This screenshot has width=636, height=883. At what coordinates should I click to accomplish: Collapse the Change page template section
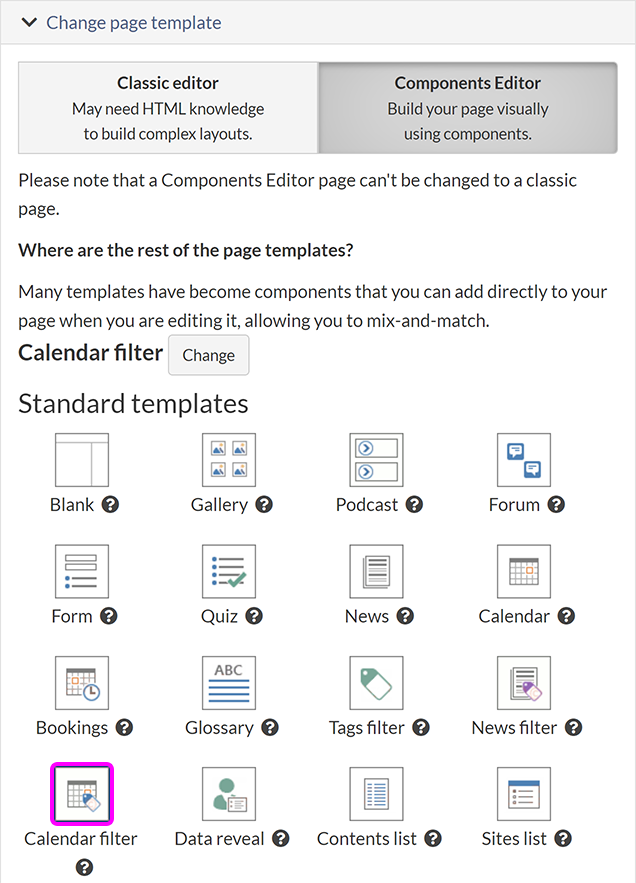click(x=29, y=22)
